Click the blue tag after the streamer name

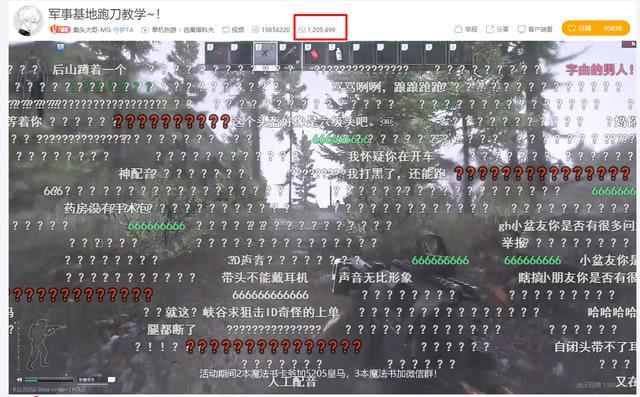point(123,29)
